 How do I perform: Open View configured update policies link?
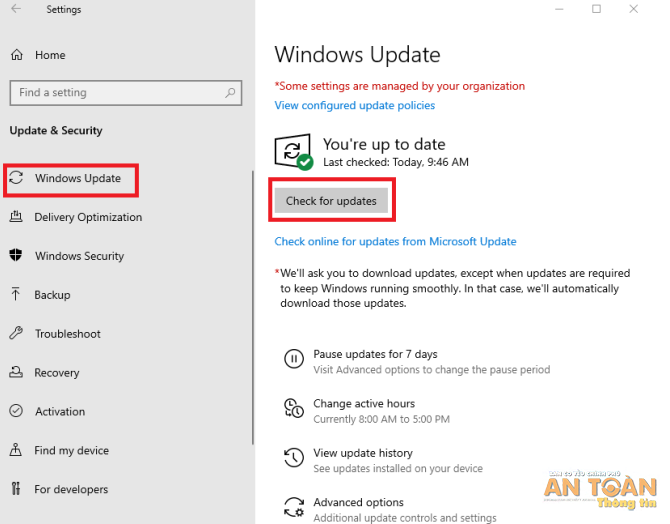(354, 105)
